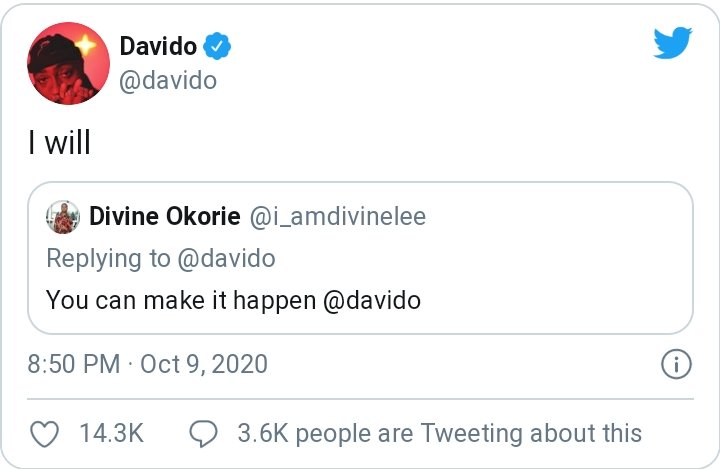Click the @davido handle under the name
This screenshot has width=720, height=470.
(168, 80)
